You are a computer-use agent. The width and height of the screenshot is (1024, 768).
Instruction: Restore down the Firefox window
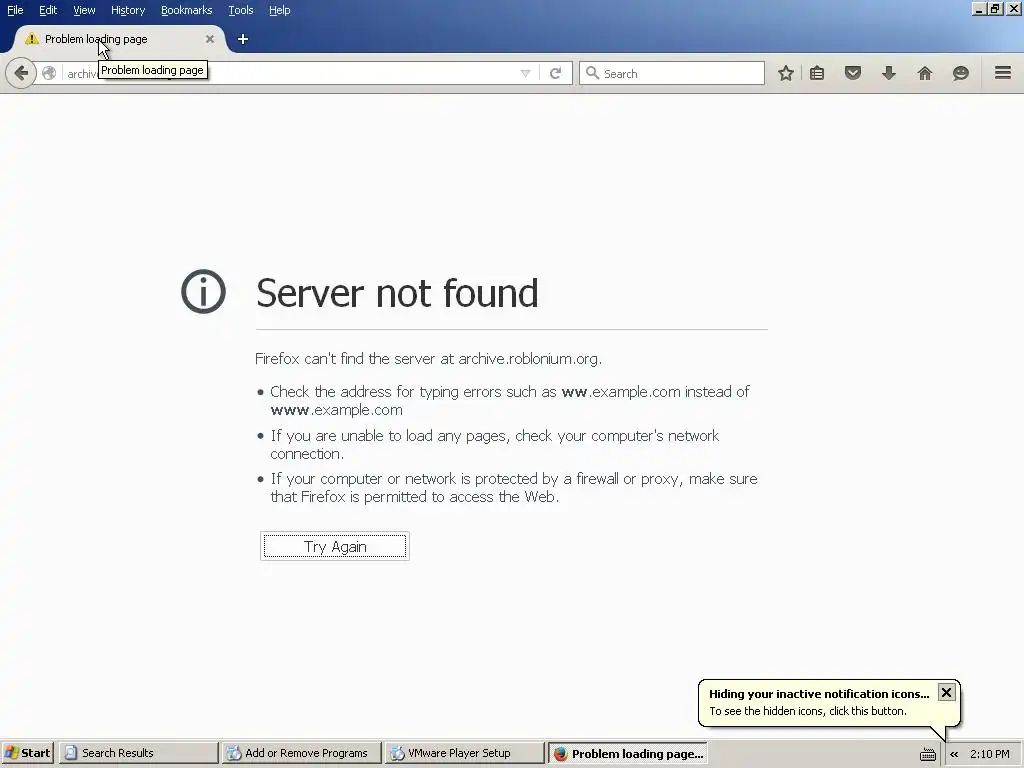tap(995, 9)
